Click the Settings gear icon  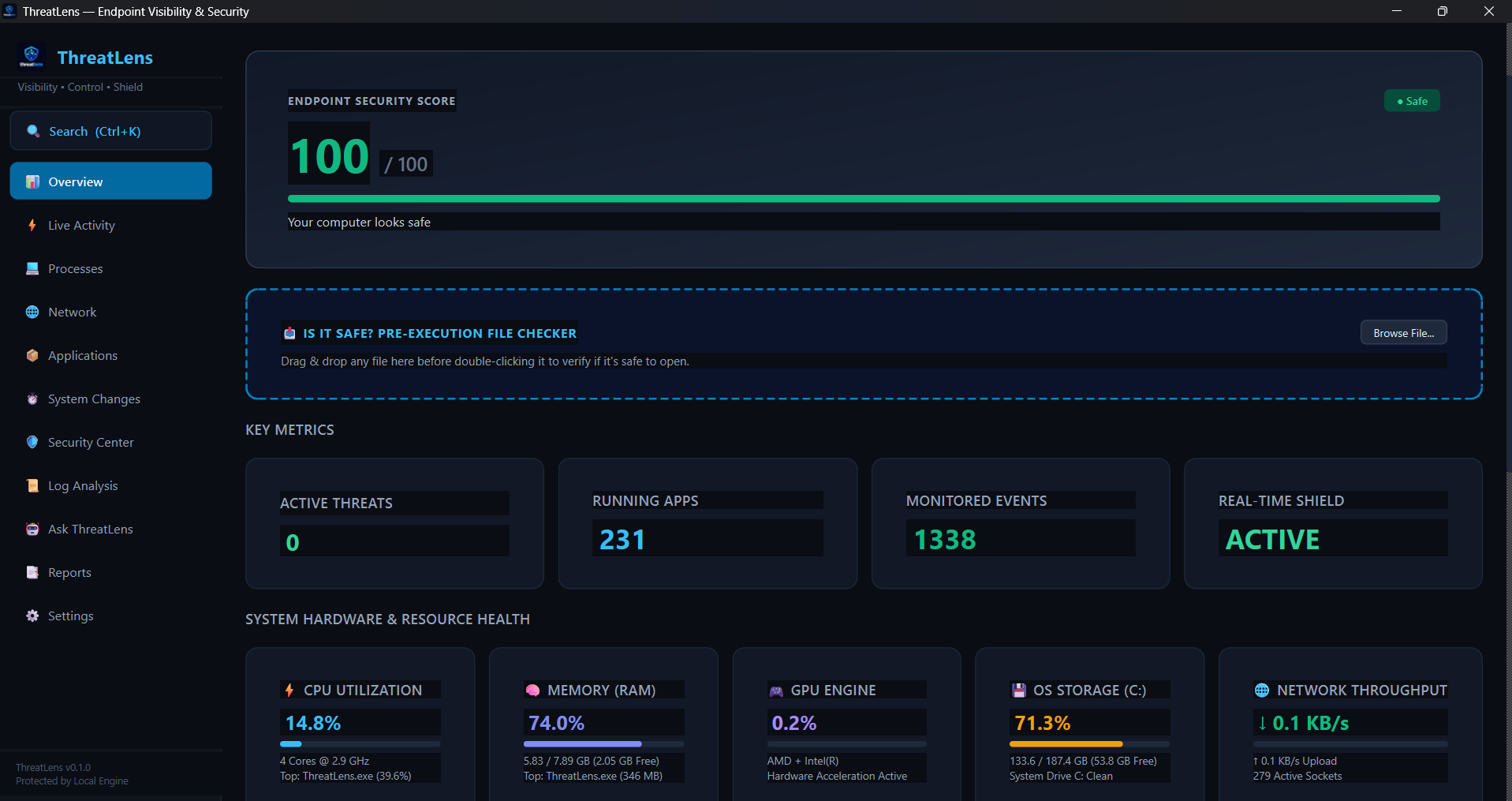[x=32, y=616]
